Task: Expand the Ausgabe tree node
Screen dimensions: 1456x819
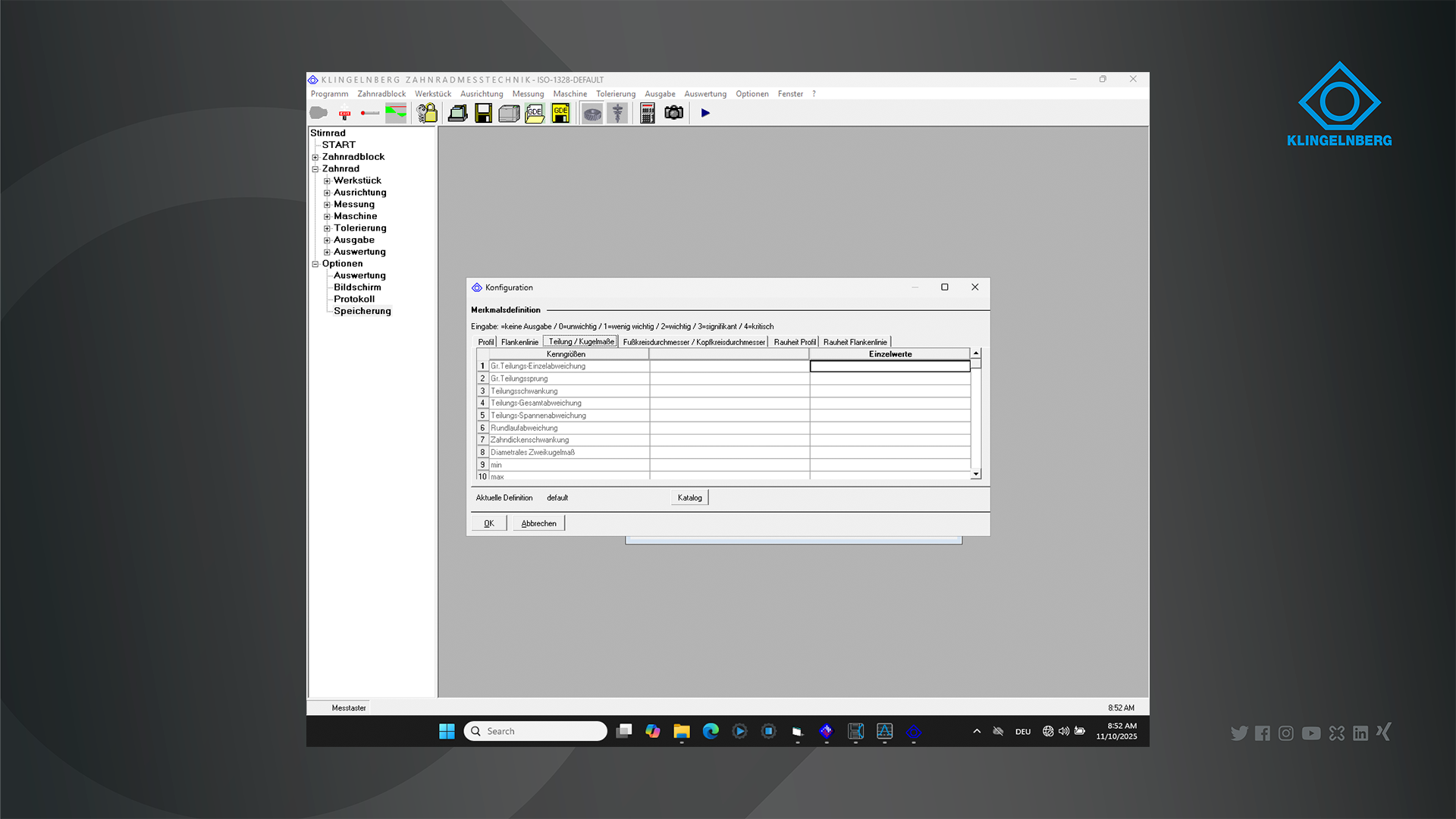Action: [x=327, y=240]
